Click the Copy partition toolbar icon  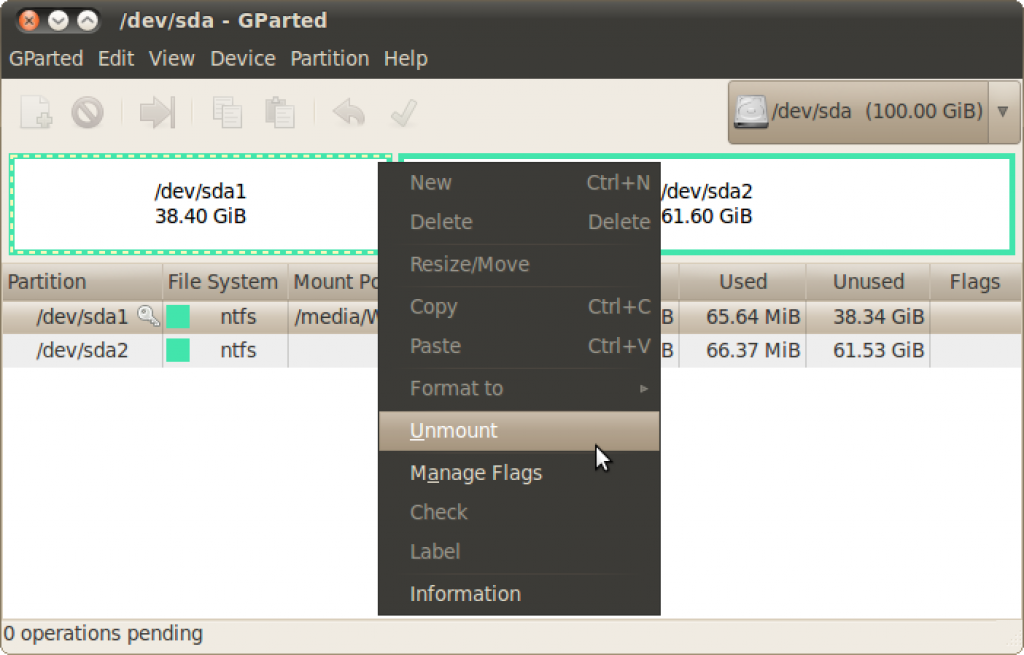[227, 112]
